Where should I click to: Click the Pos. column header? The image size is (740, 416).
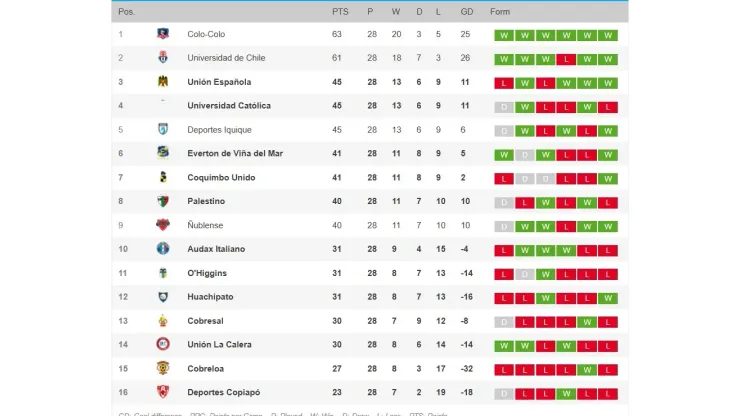tap(126, 12)
